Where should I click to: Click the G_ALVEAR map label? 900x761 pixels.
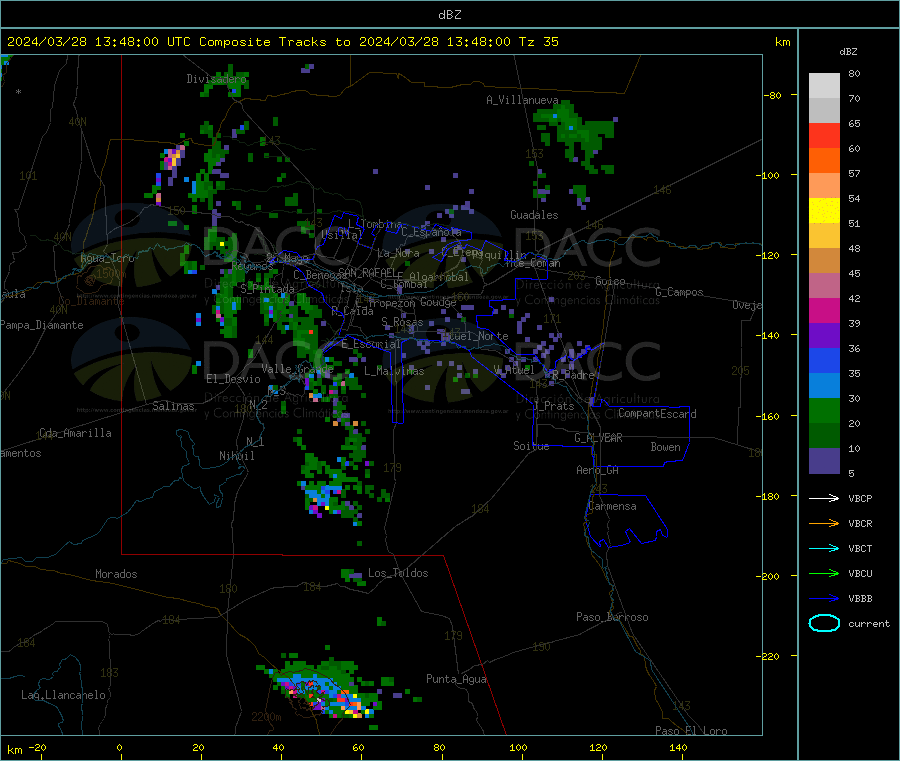tap(598, 438)
